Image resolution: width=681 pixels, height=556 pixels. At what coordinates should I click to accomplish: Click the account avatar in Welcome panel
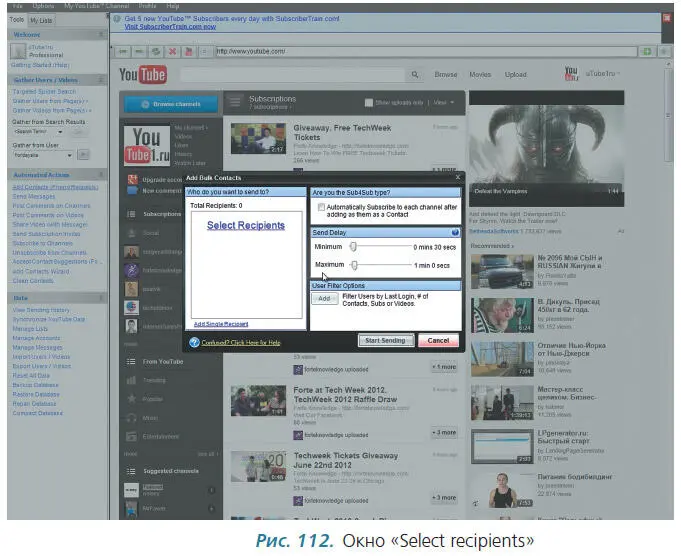(x=18, y=51)
